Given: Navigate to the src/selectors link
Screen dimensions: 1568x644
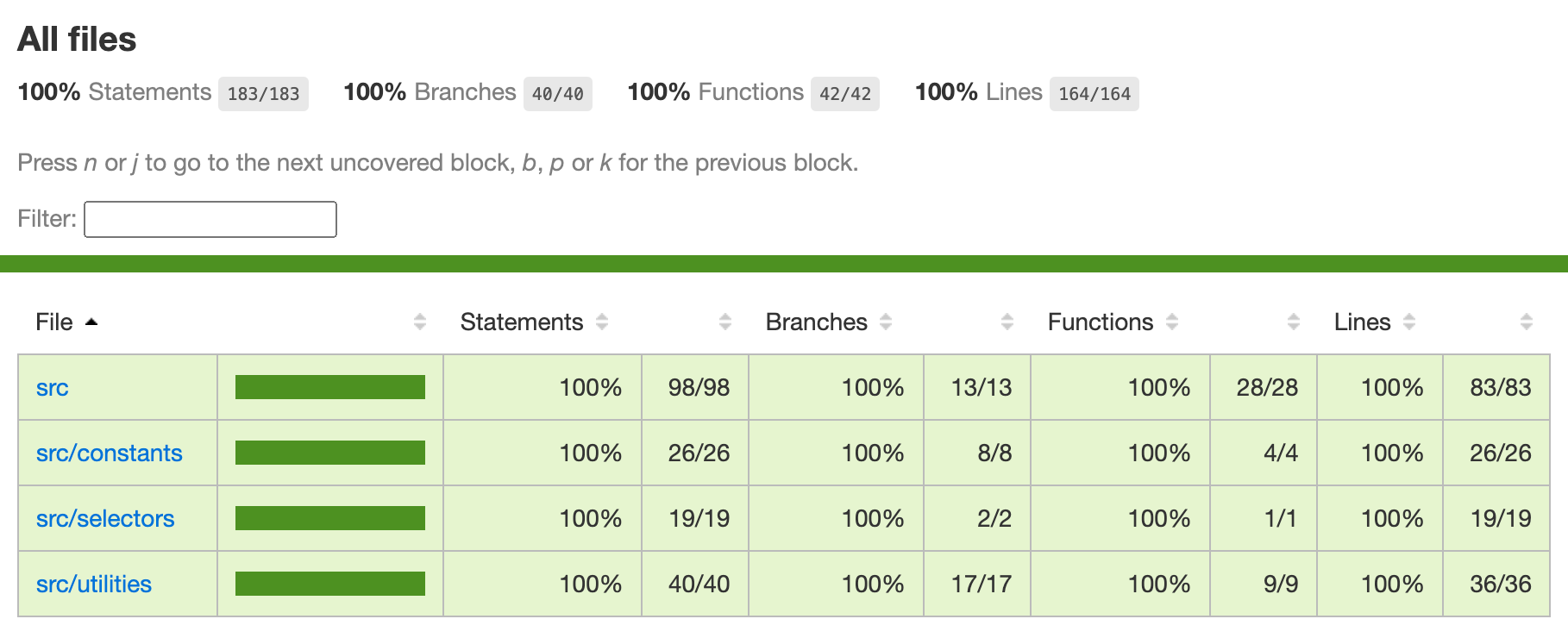Looking at the screenshot, I should click(105, 519).
